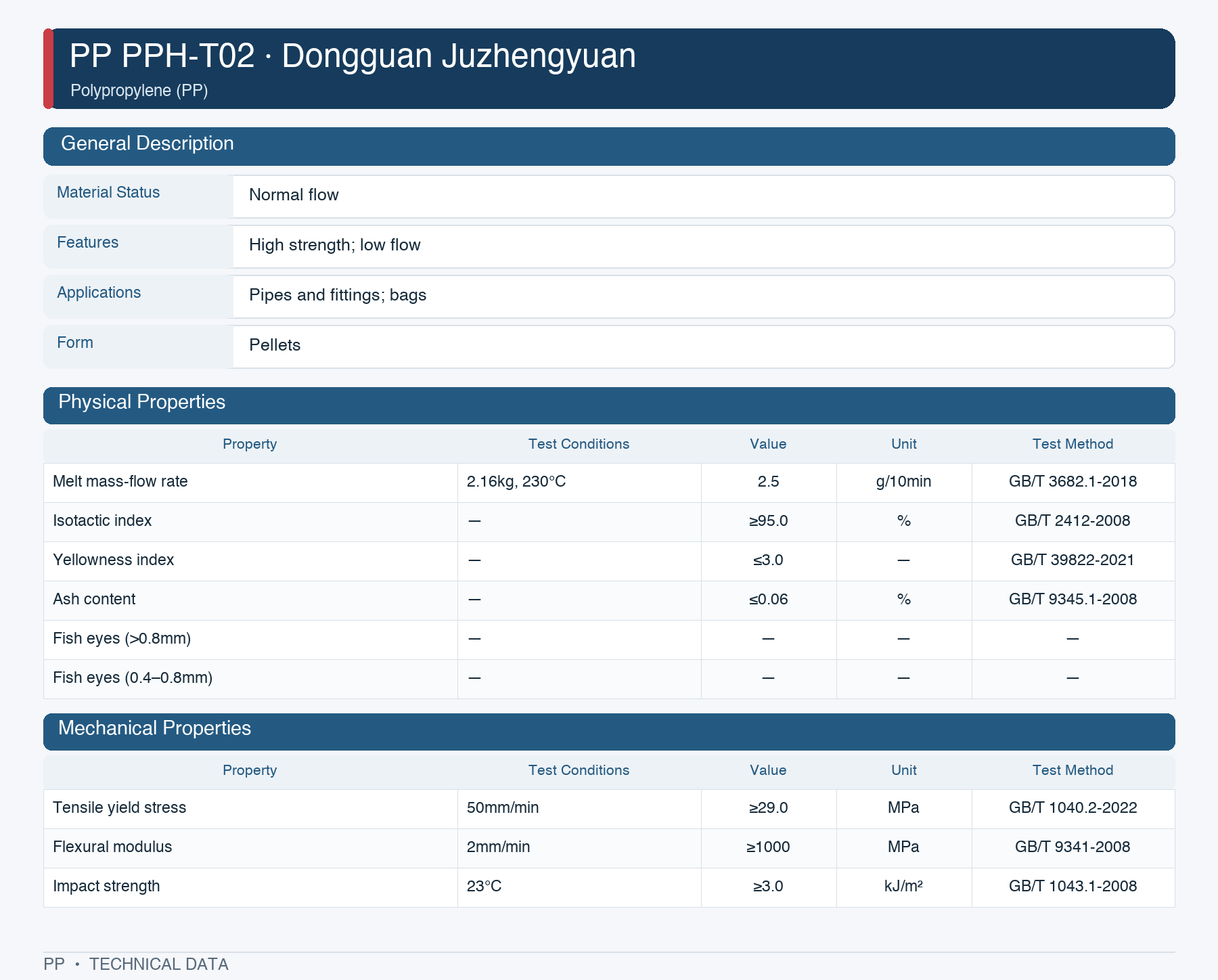
Task: Click the '2.16kg, 230°C' test condition
Action: 516,481
